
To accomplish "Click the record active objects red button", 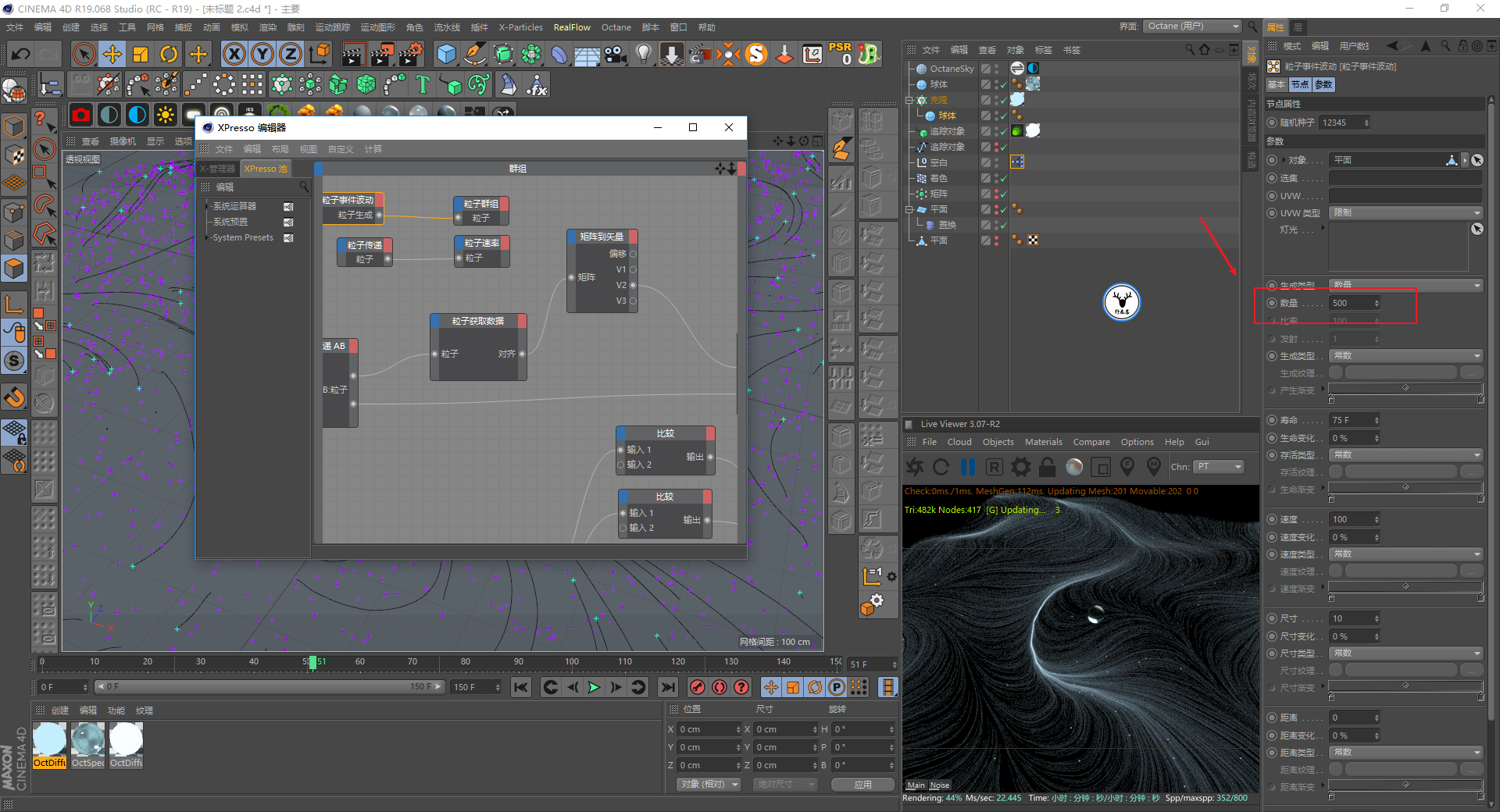I will 698,687.
